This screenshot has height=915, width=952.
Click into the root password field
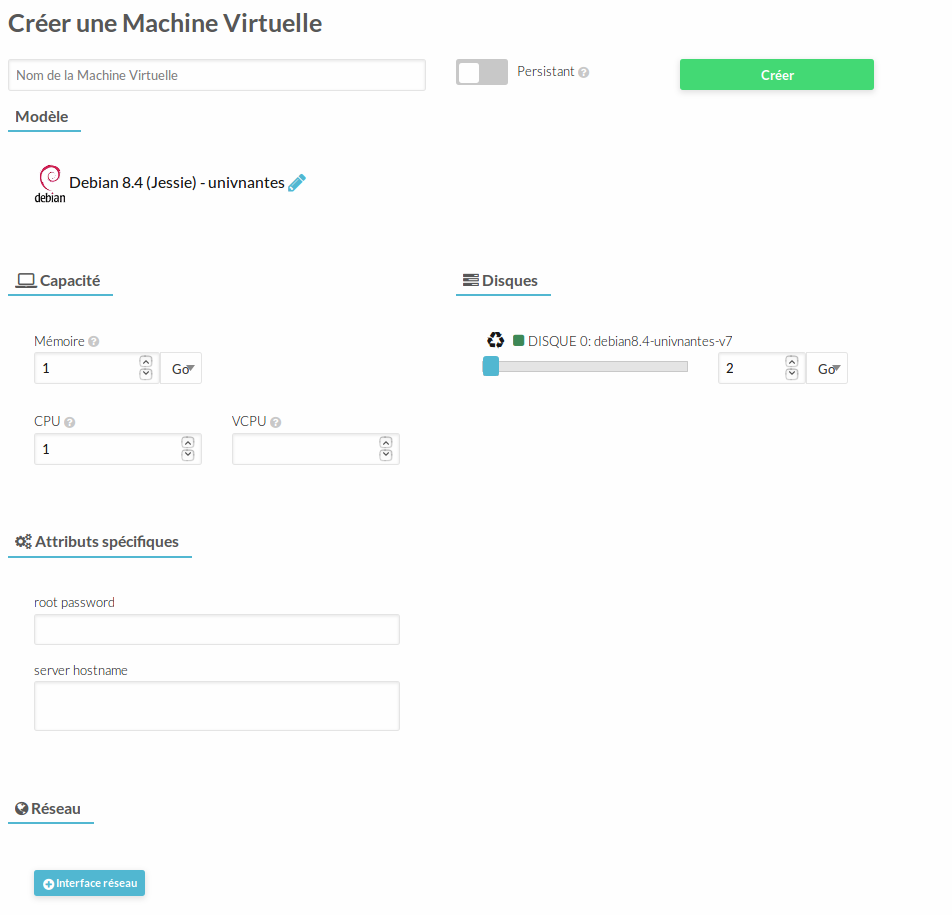tap(217, 630)
